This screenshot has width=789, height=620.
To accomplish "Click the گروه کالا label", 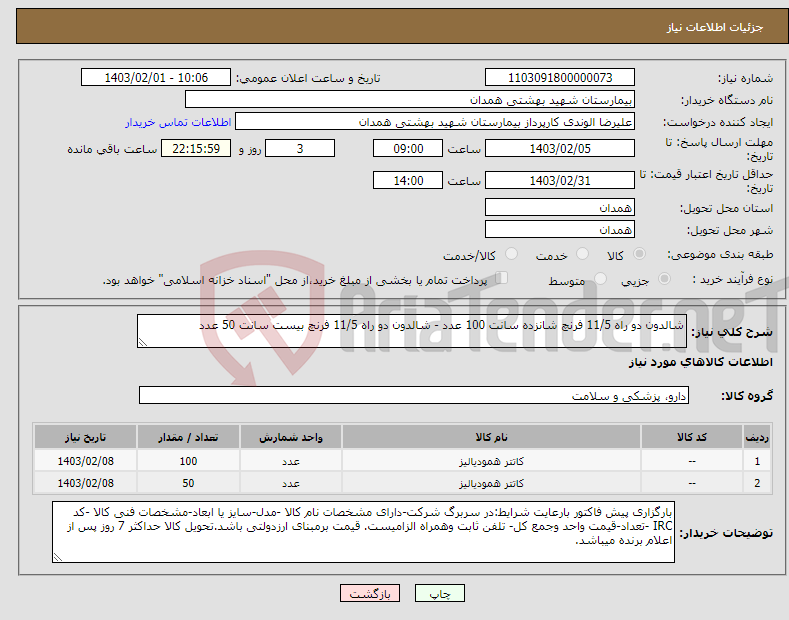I will [747, 396].
